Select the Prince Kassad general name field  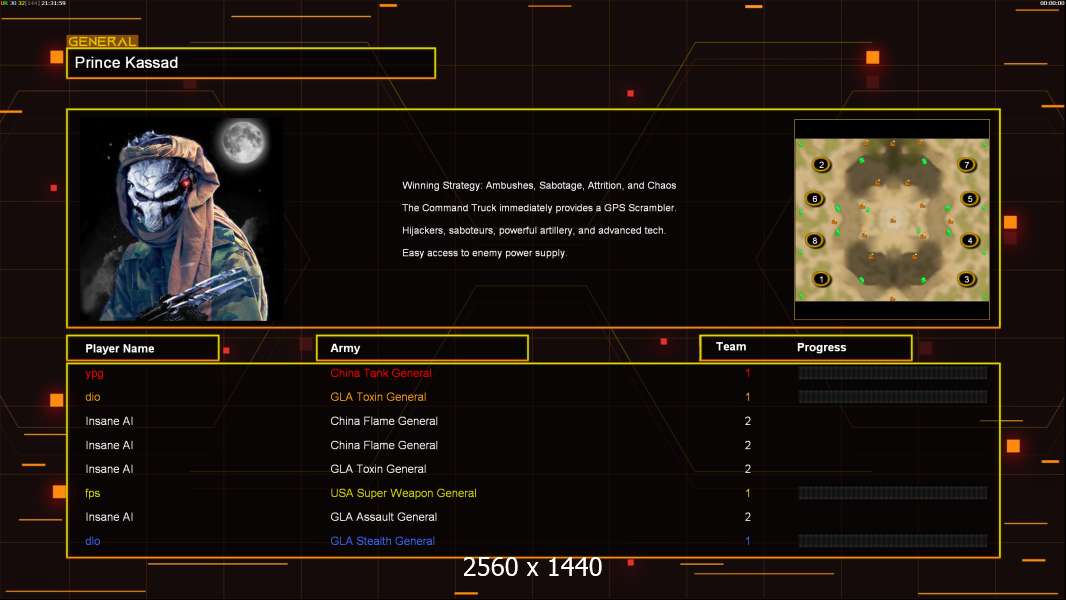click(251, 63)
